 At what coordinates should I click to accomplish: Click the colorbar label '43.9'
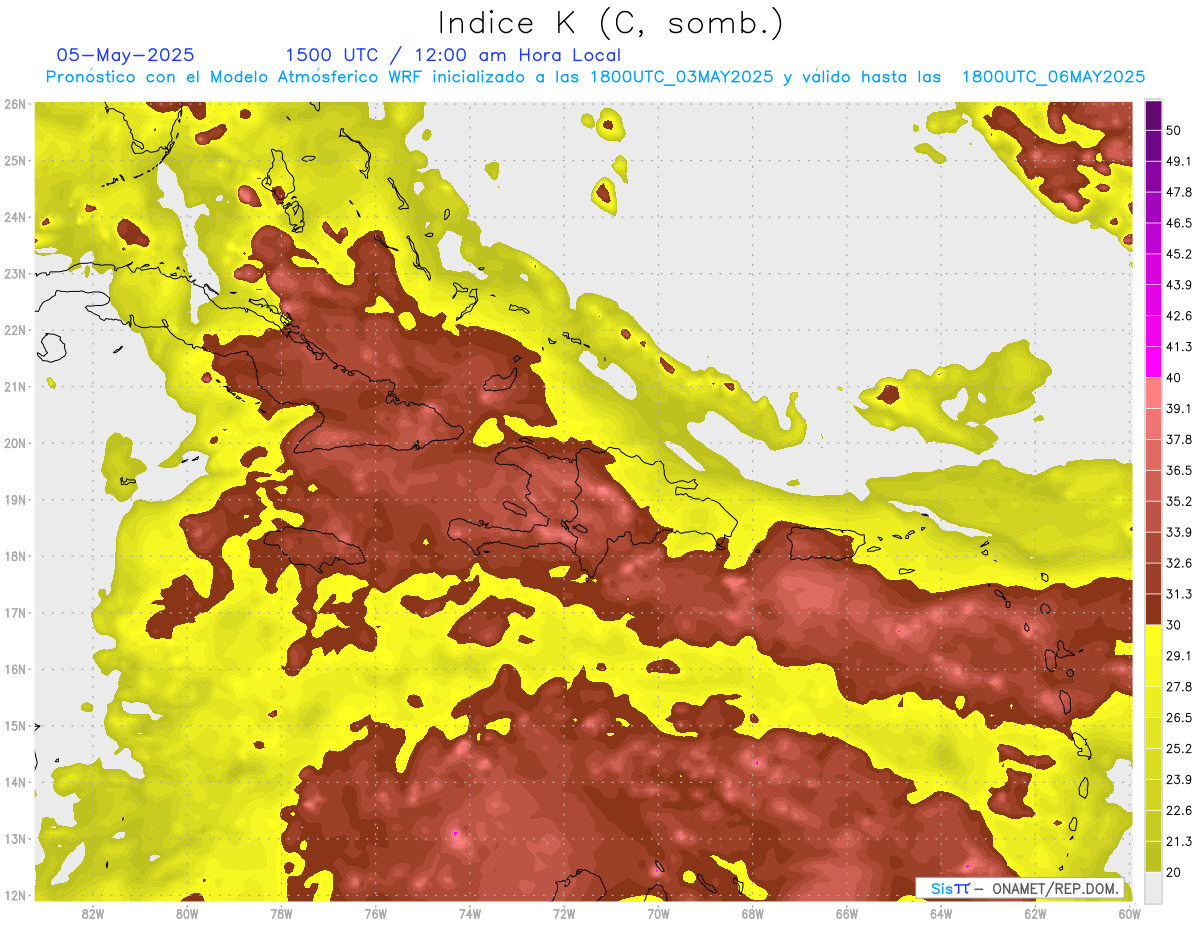click(x=1179, y=285)
